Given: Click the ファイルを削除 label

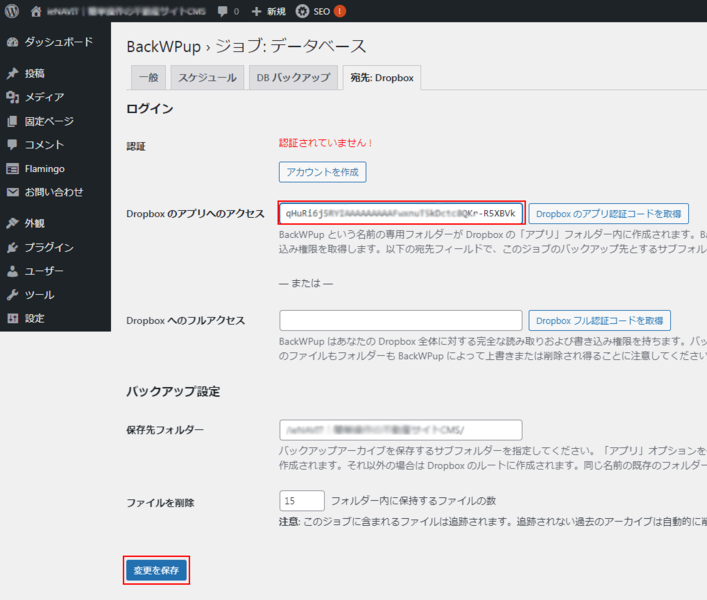Looking at the screenshot, I should pos(160,503).
